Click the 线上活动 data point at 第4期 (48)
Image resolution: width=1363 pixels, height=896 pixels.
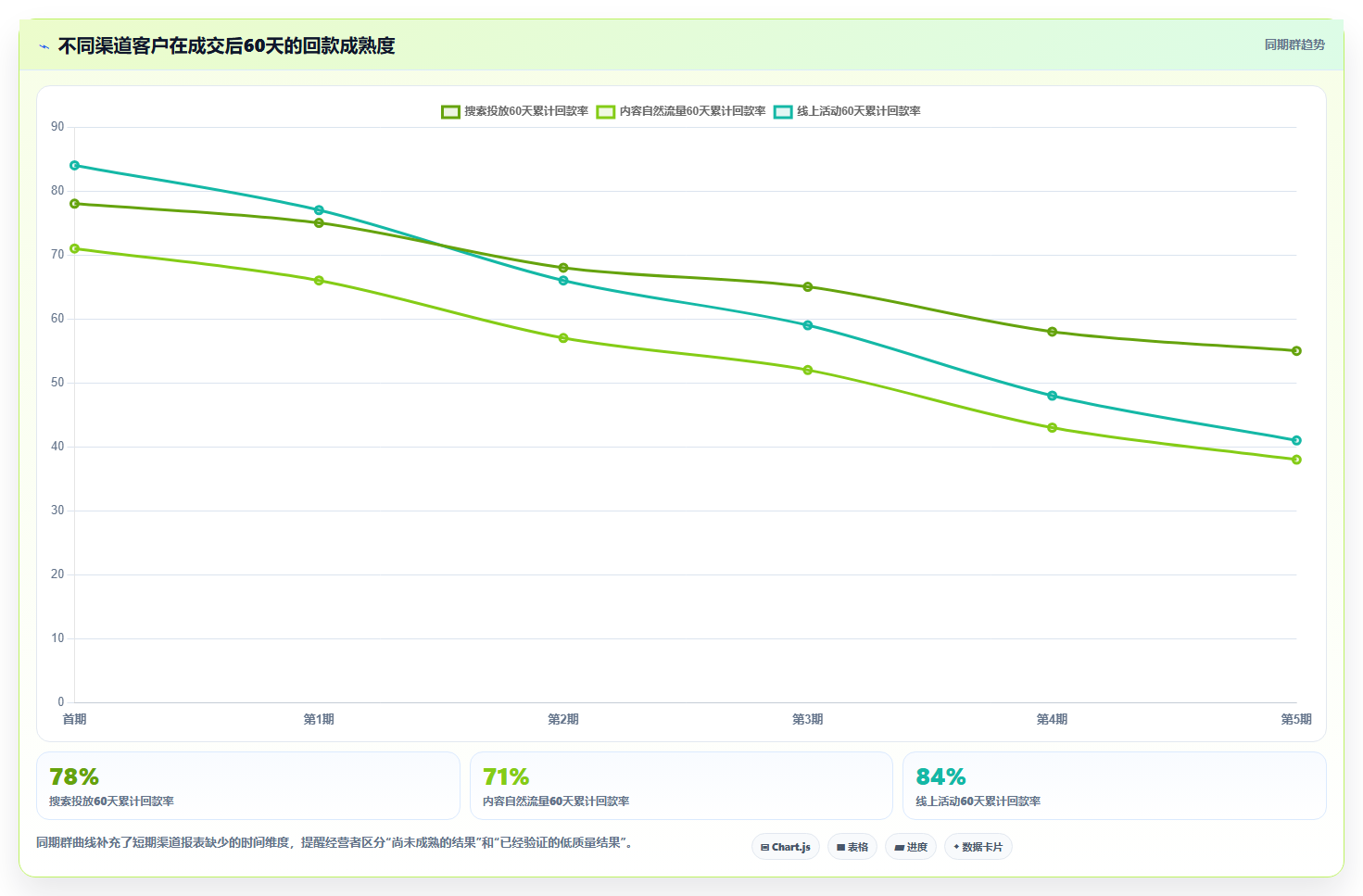[x=1053, y=396]
